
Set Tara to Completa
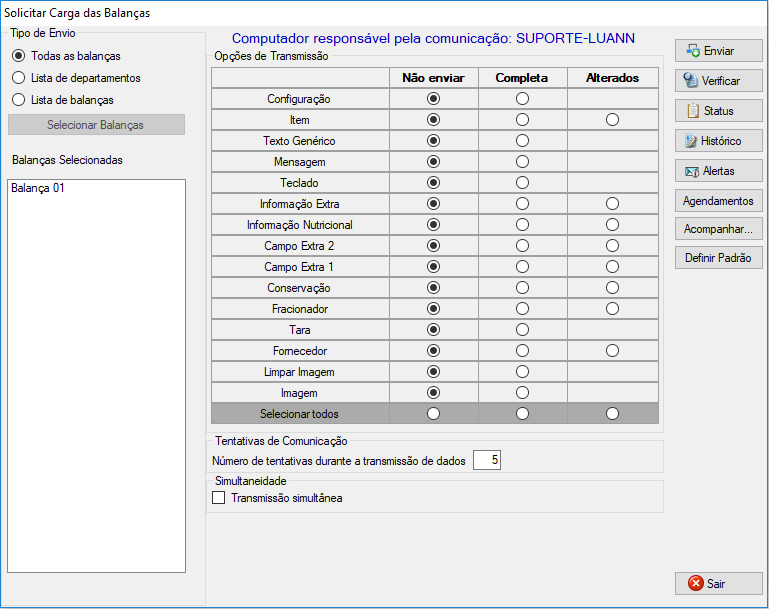[x=522, y=330]
